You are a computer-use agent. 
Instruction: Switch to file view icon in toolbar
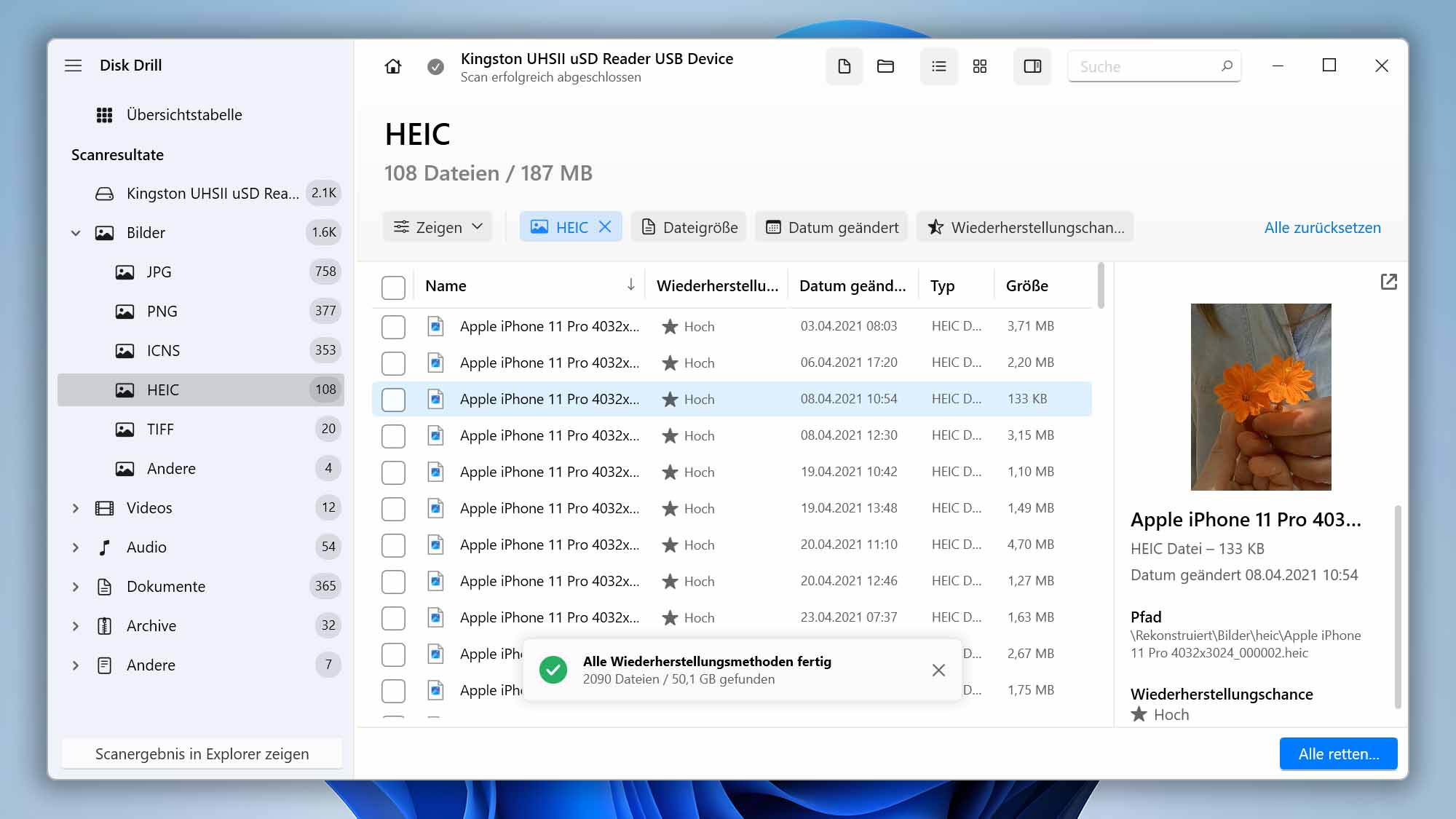point(844,66)
